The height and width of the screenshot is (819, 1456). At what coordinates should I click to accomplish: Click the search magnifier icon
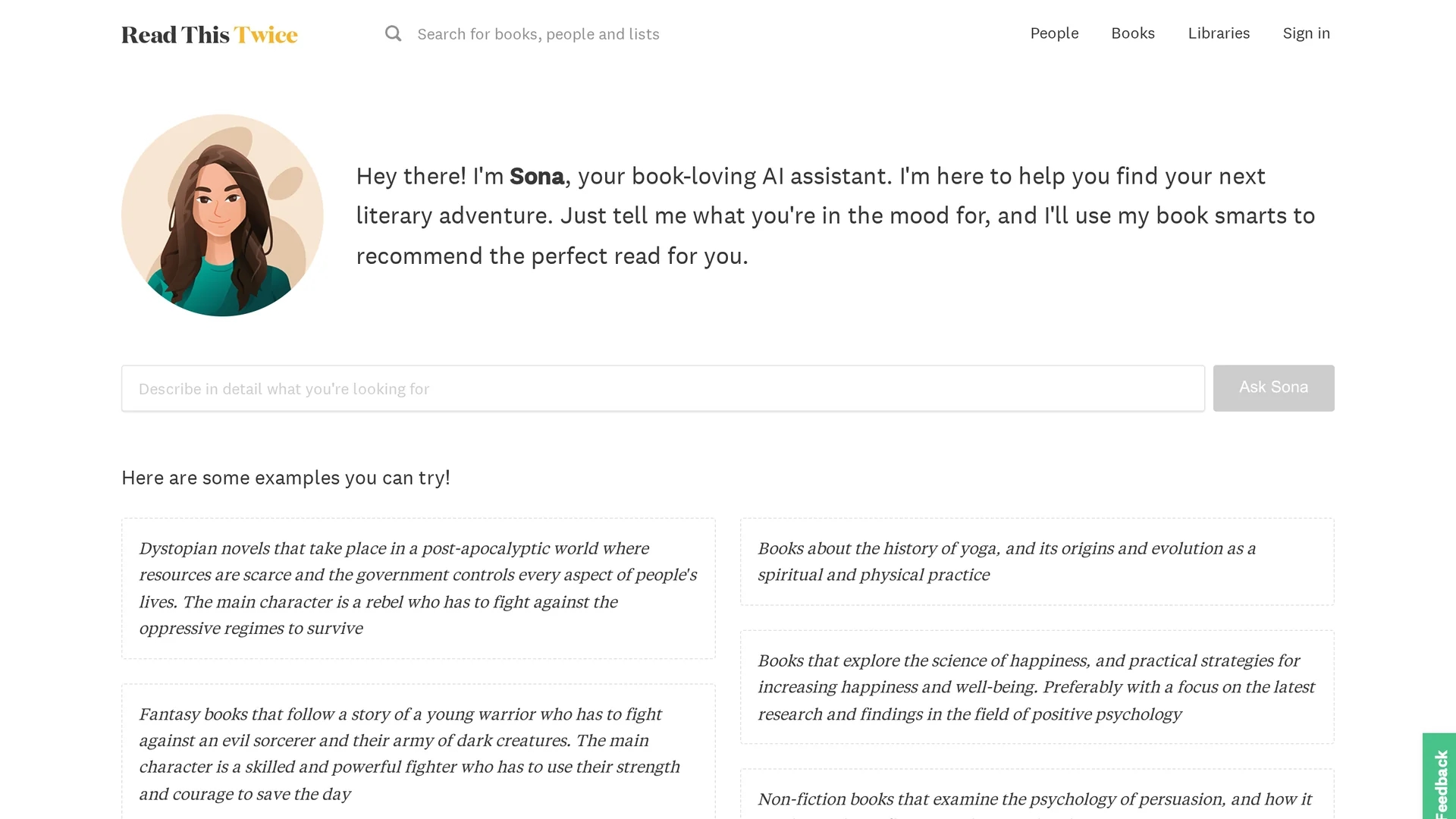coord(393,33)
